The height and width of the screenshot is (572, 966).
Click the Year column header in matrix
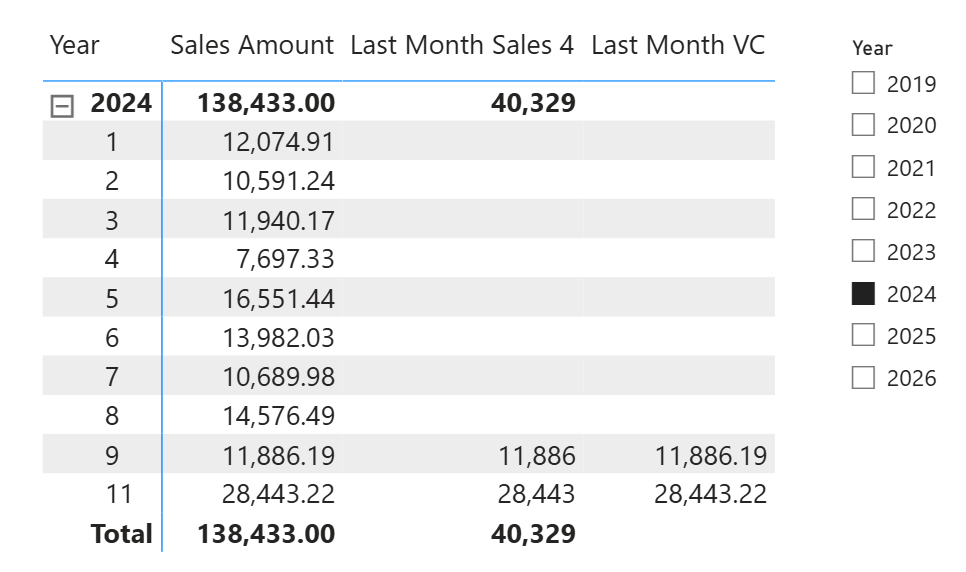coord(75,45)
